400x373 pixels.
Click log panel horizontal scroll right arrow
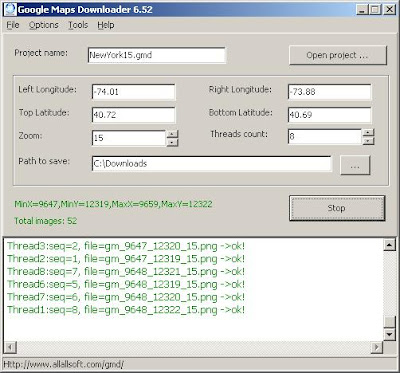click(x=377, y=348)
